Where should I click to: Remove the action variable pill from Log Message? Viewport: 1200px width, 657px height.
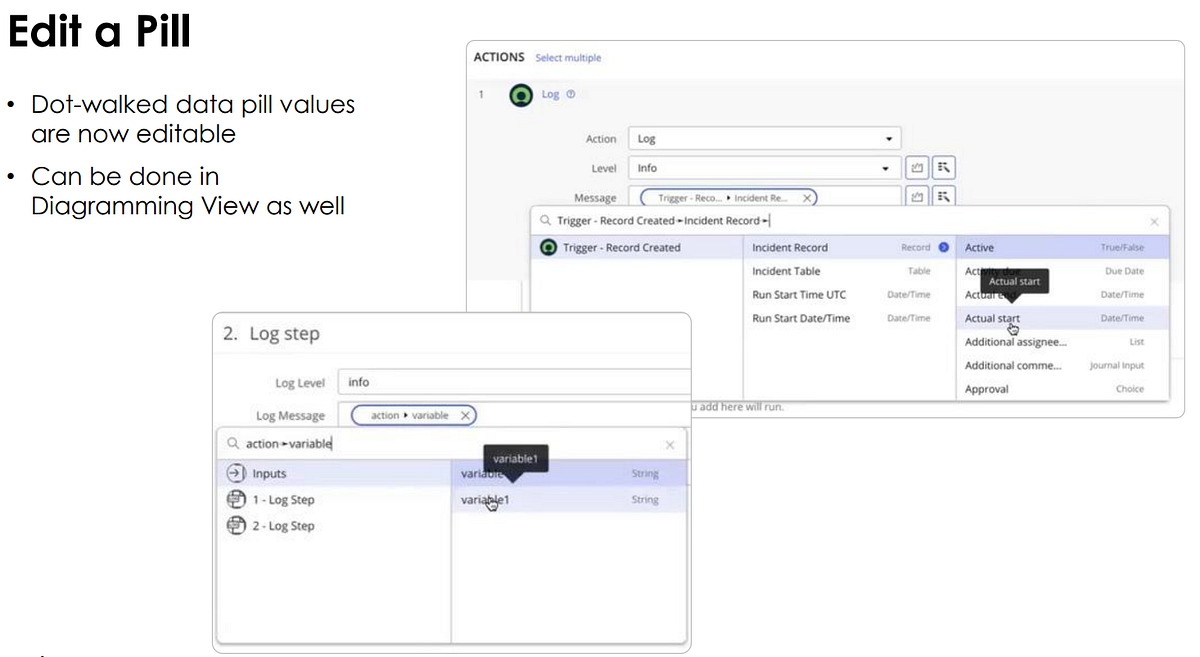(465, 415)
